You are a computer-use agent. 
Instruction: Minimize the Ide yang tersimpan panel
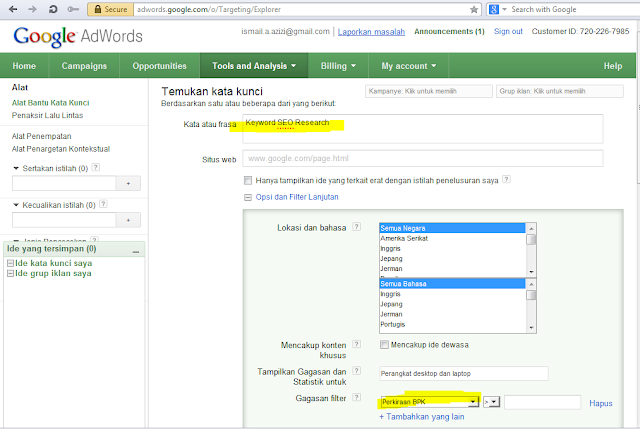click(x=136, y=251)
